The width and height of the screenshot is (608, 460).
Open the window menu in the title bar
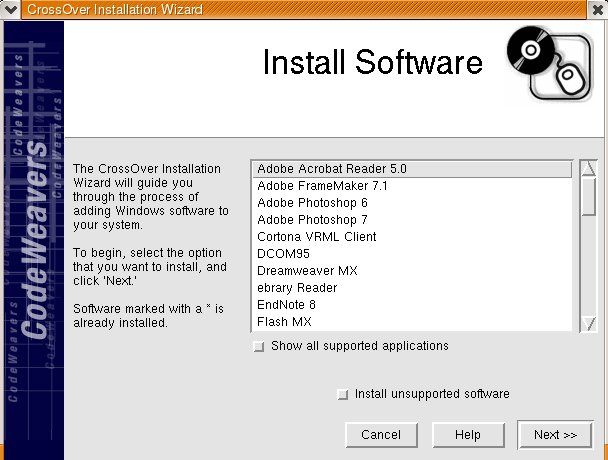(10, 9)
